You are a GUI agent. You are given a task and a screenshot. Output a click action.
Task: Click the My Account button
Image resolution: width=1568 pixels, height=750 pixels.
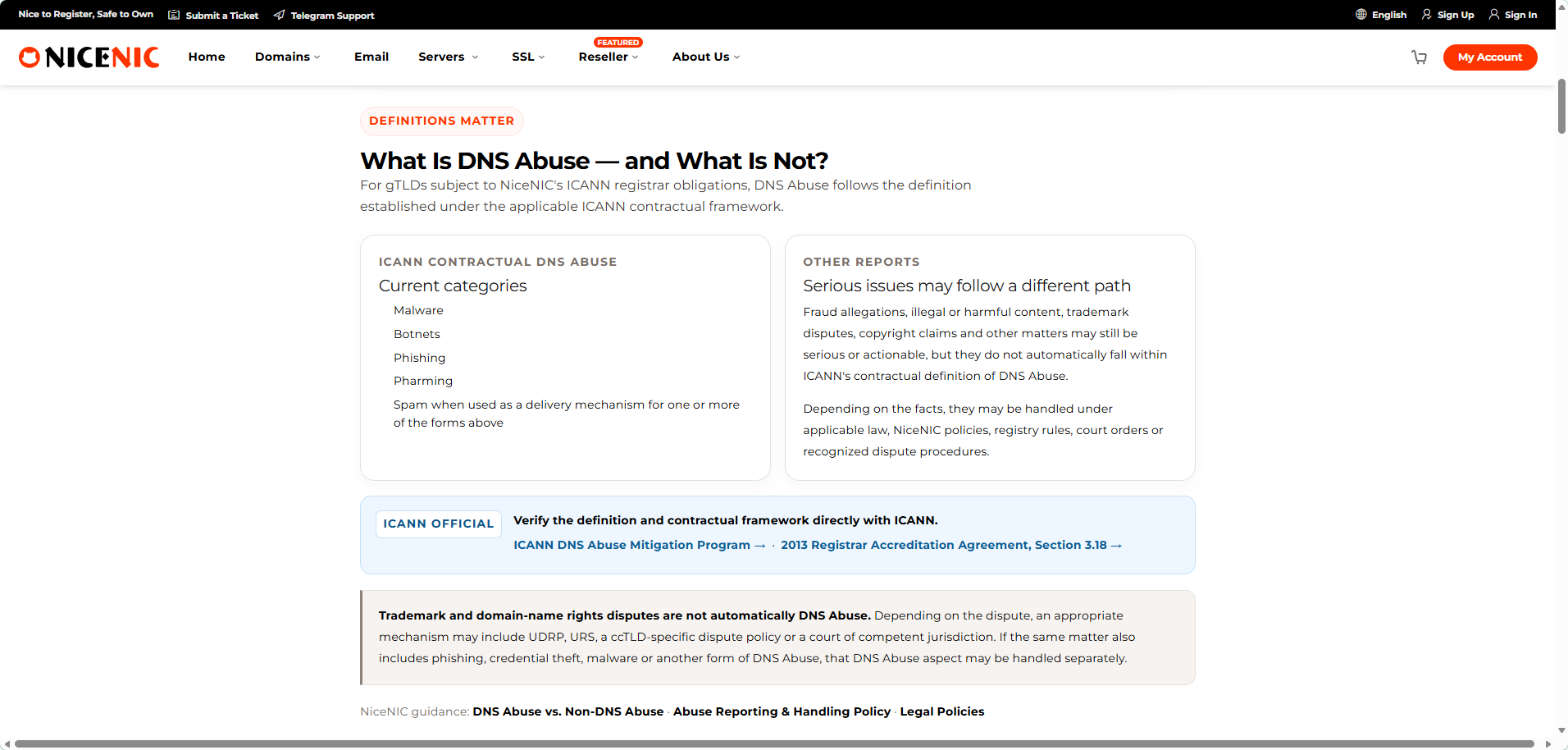(x=1490, y=57)
